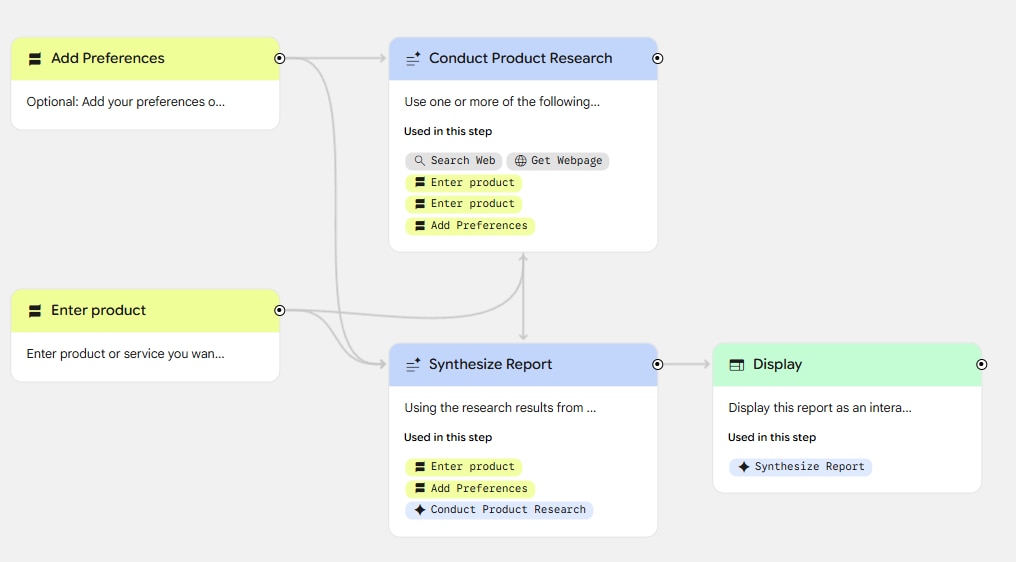This screenshot has width=1016, height=562.
Task: Click the Conduct Product Research generate icon
Action: click(x=413, y=59)
